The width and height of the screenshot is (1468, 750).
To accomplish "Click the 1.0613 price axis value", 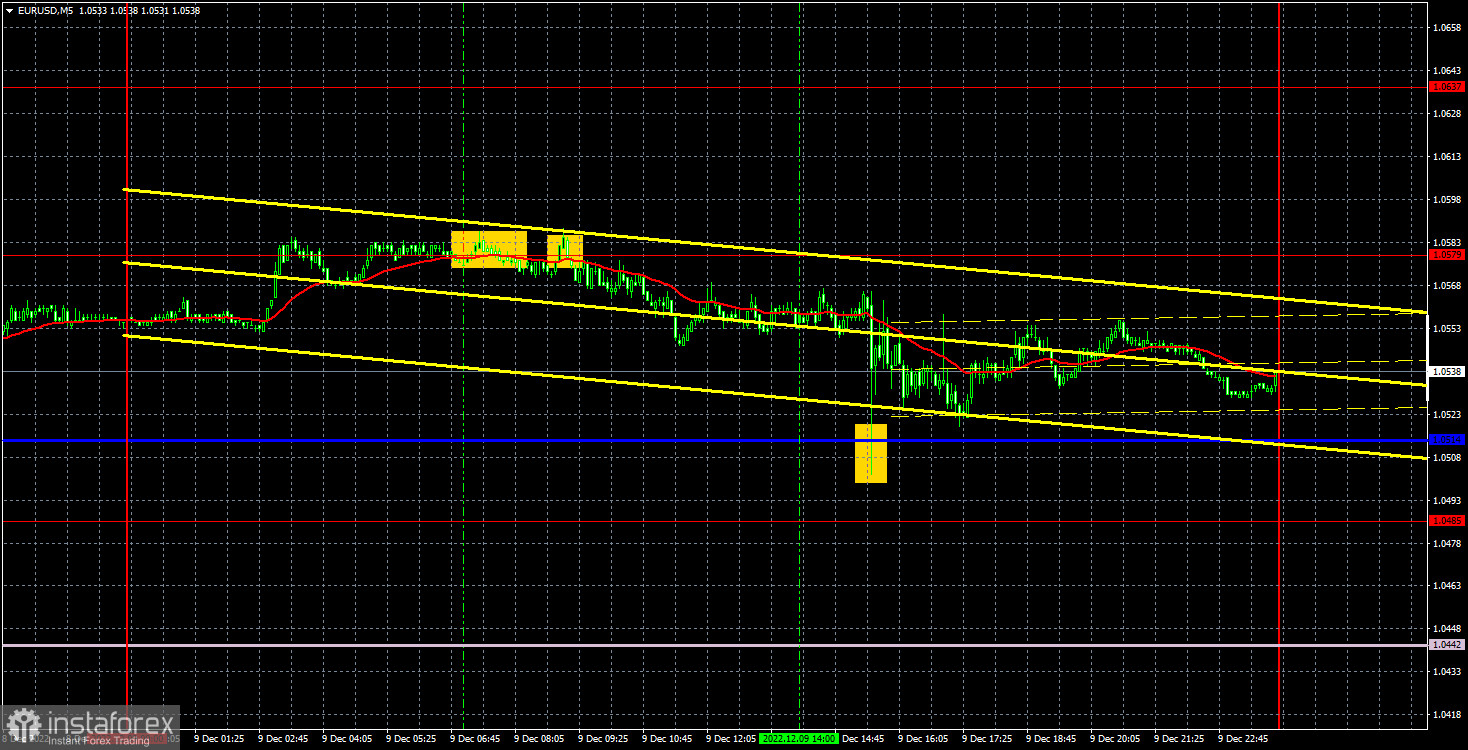I will coord(1447,157).
